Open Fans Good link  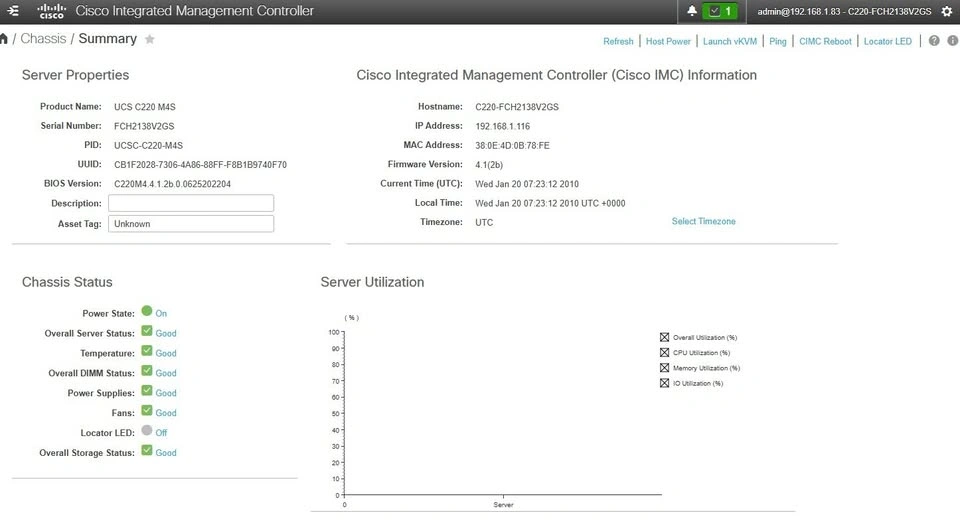pyautogui.click(x=166, y=413)
